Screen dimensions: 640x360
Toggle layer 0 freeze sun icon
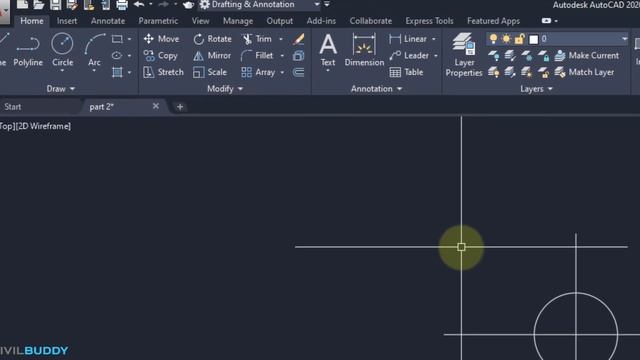(506, 39)
